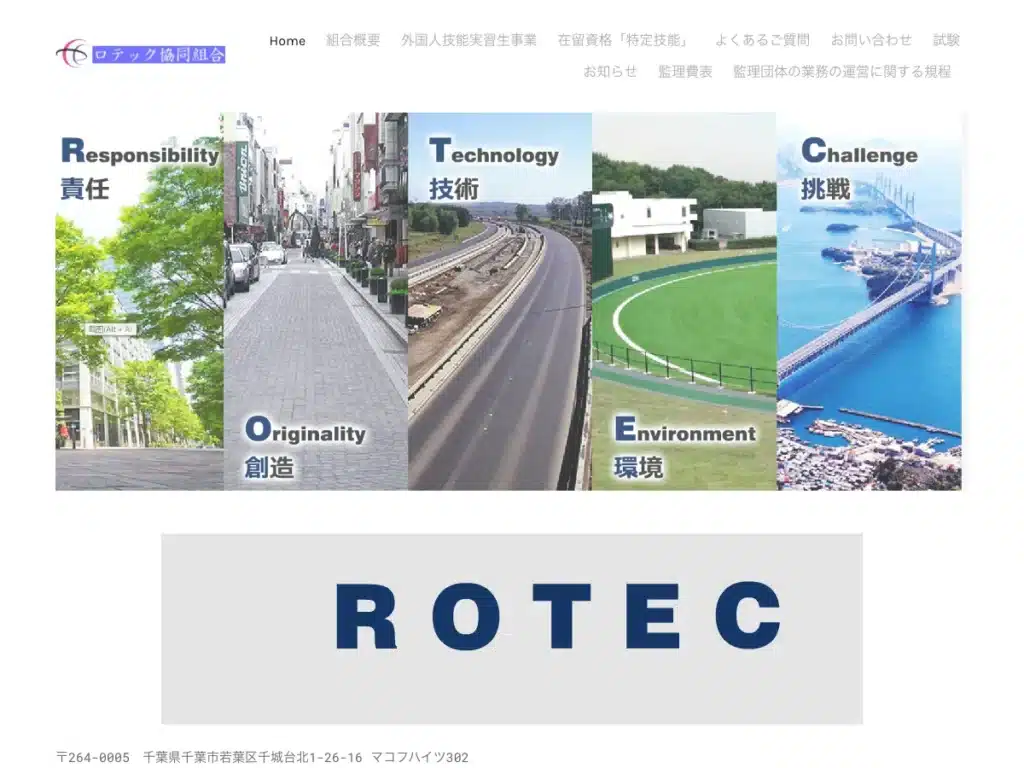The height and width of the screenshot is (768, 1024).
Task: Click the Technology 技術 road image panel
Action: (x=500, y=302)
